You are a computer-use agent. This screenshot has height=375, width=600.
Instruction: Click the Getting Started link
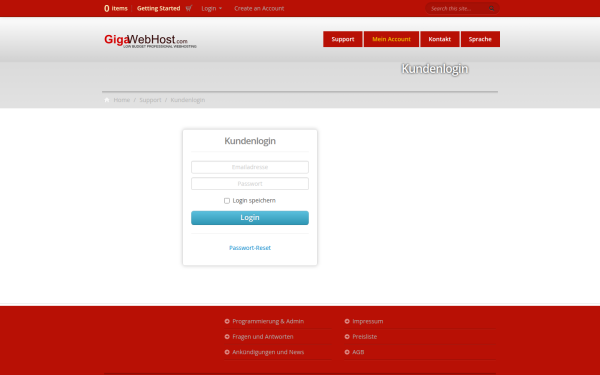158,8
